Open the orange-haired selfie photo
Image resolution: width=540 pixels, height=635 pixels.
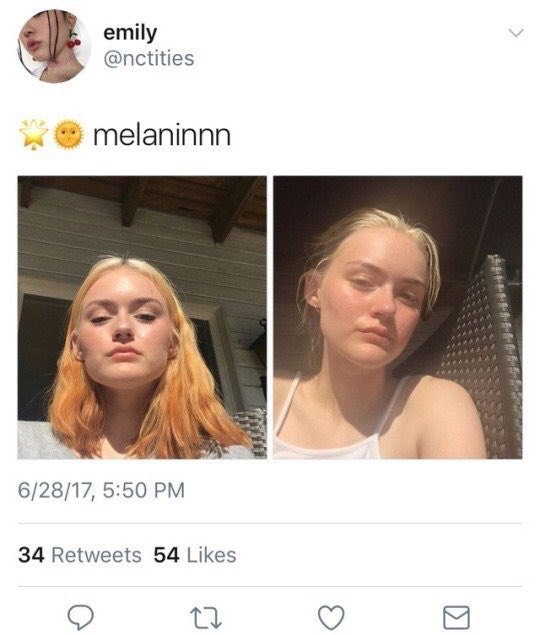coord(142,317)
